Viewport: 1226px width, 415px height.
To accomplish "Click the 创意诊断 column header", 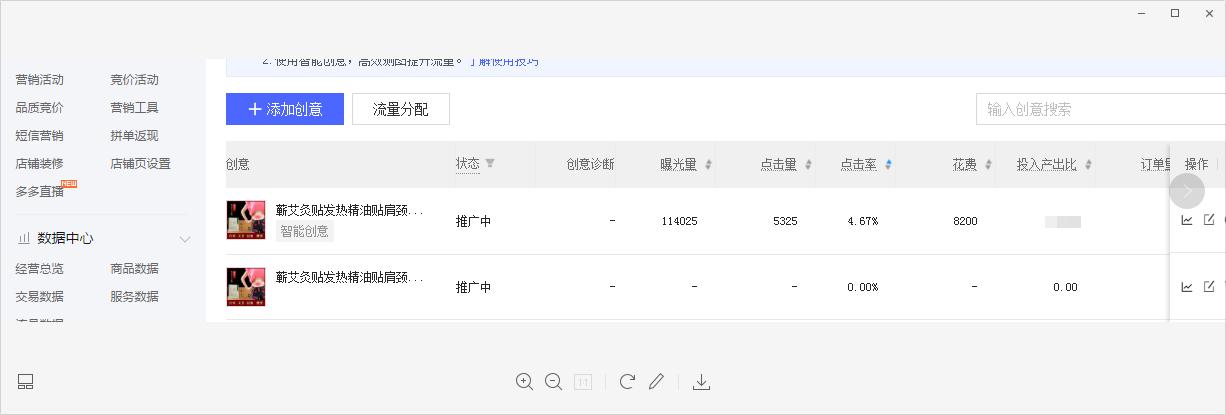I will coord(590,164).
